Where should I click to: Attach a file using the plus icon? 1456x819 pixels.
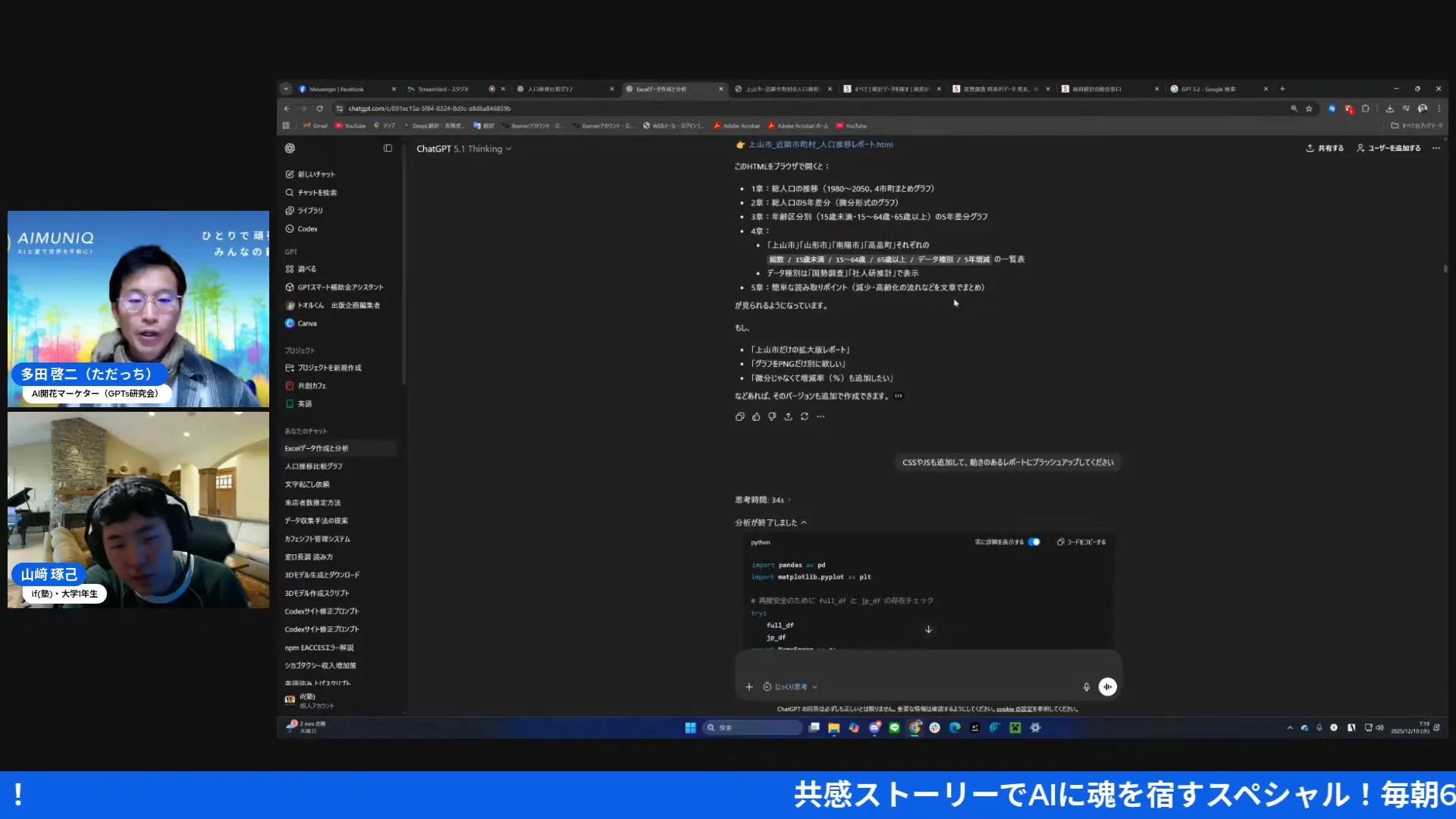749,686
